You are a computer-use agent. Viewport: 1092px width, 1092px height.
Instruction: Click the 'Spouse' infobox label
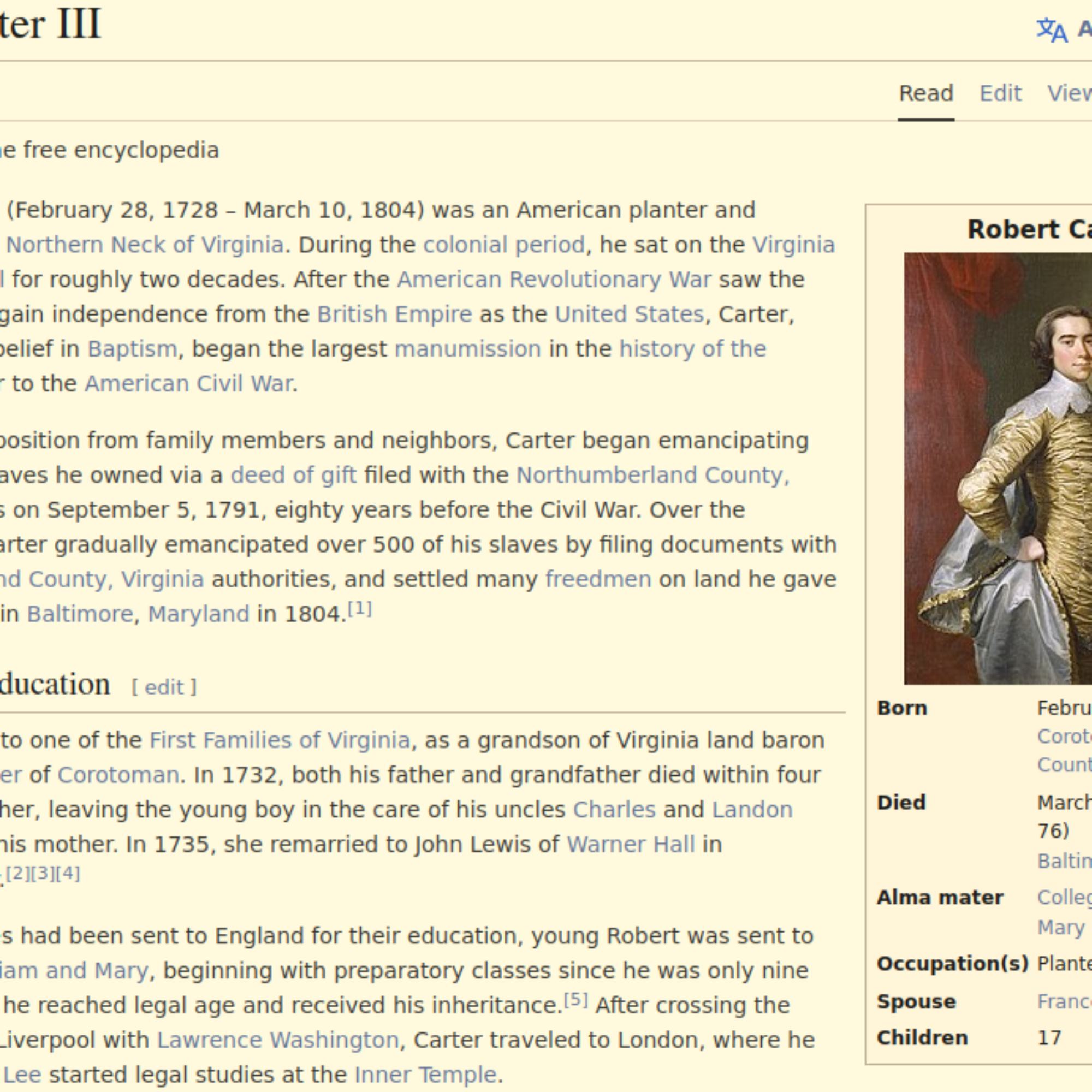[916, 1001]
